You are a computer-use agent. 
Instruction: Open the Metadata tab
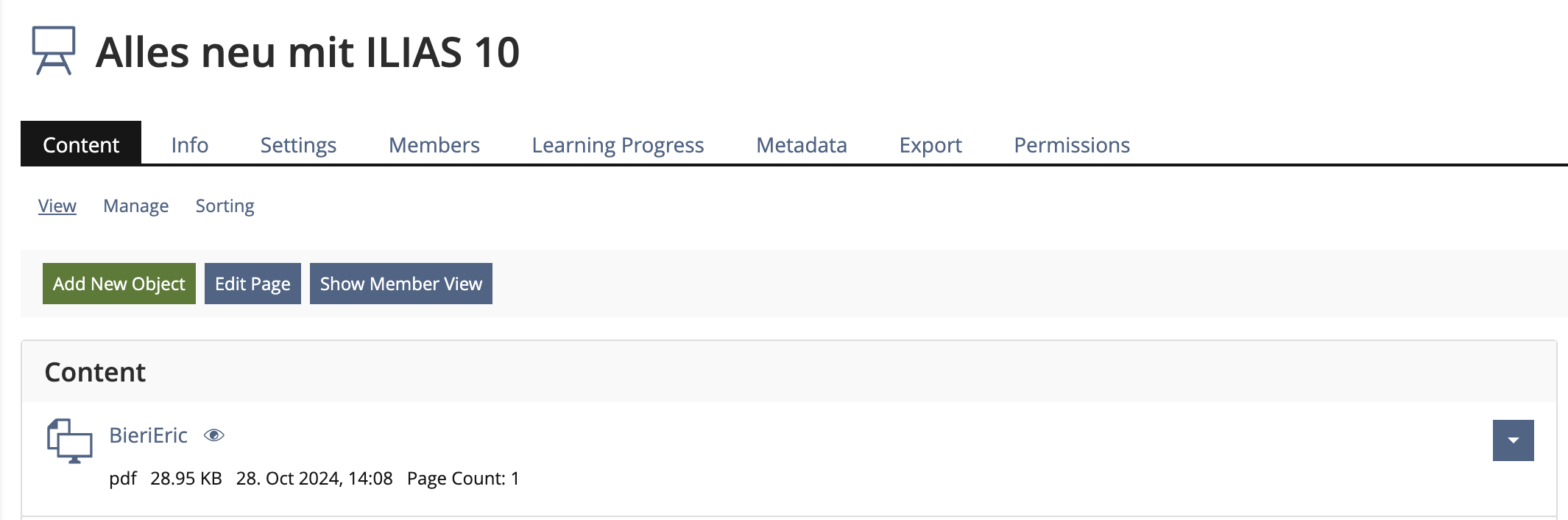(800, 144)
